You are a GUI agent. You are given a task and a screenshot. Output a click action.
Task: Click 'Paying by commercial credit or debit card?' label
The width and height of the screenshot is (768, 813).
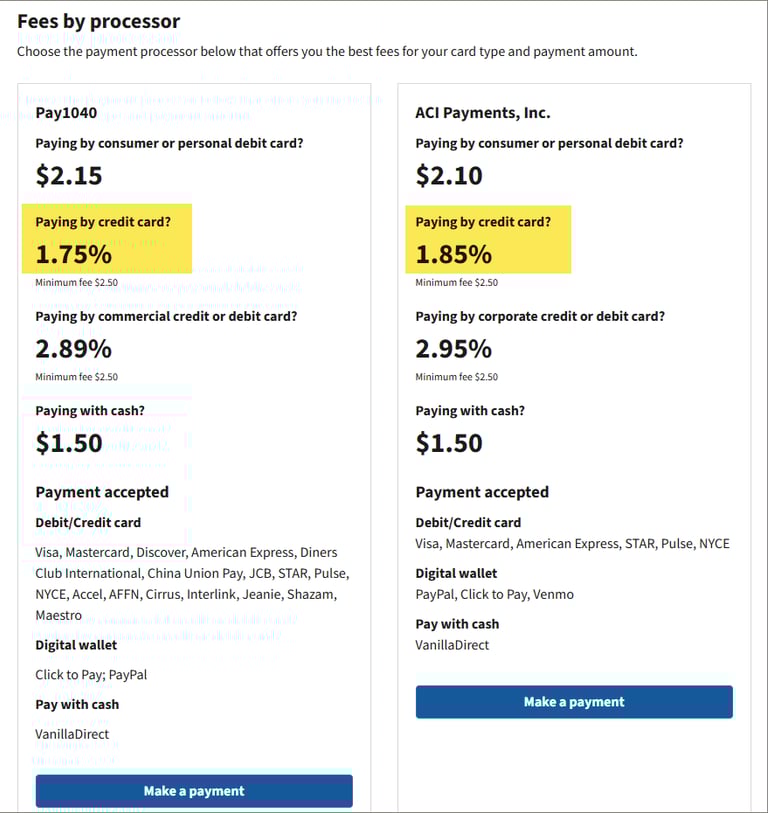[166, 316]
